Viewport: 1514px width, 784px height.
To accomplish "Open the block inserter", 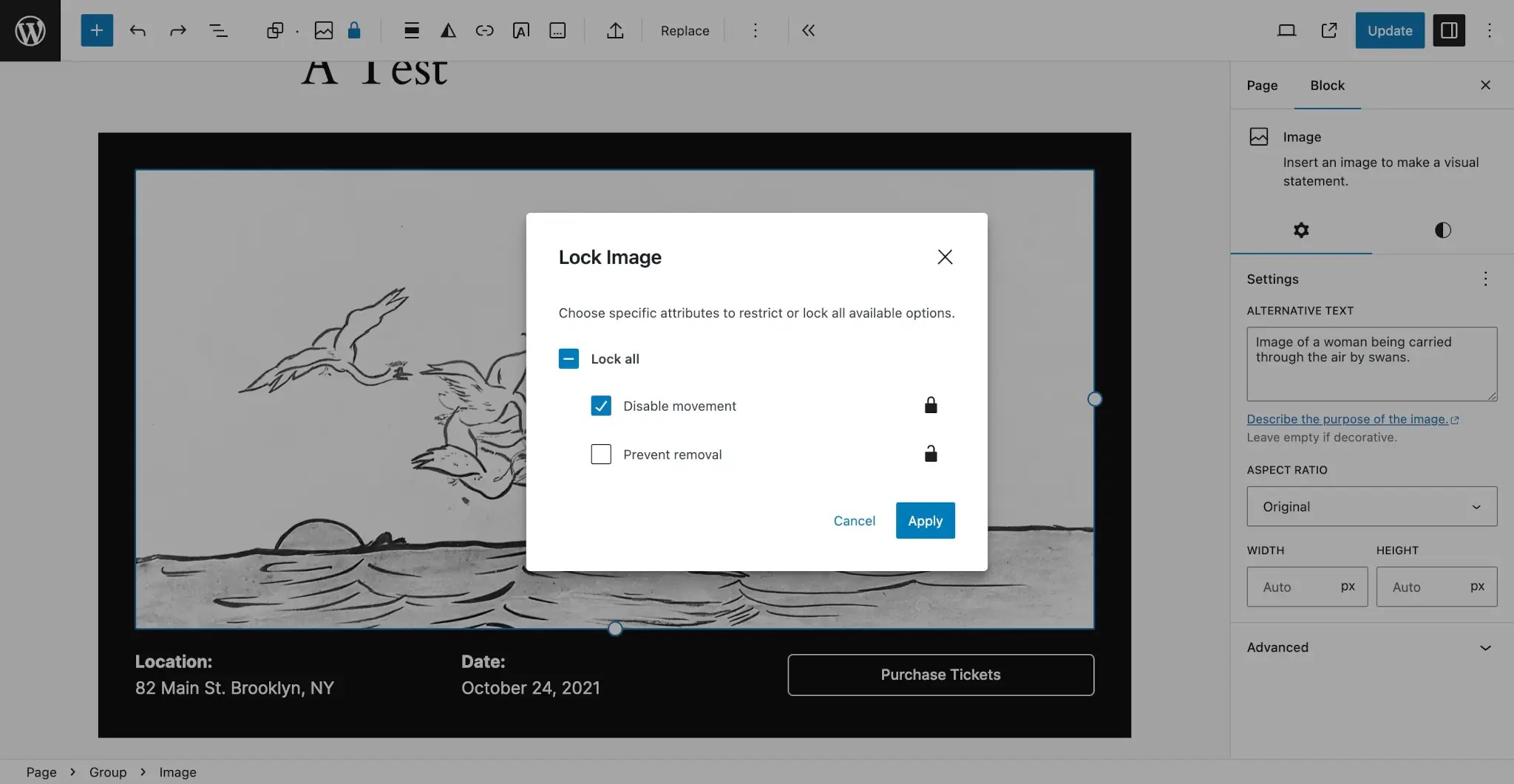I will [x=95, y=30].
